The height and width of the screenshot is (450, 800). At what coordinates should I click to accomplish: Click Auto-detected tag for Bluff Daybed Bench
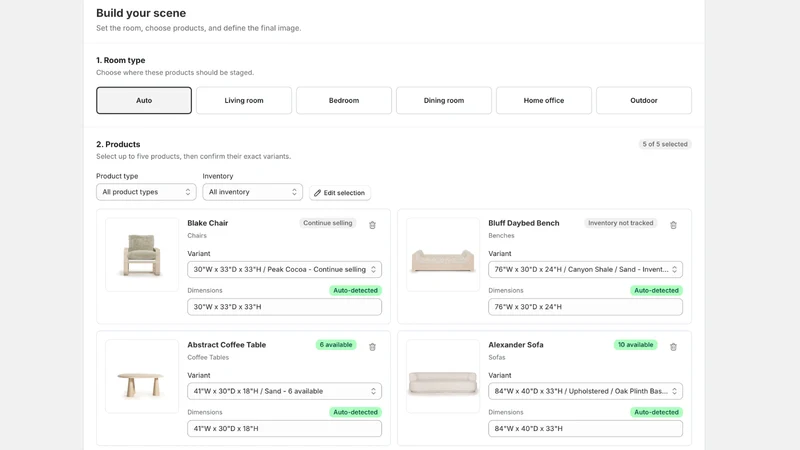tap(656, 290)
